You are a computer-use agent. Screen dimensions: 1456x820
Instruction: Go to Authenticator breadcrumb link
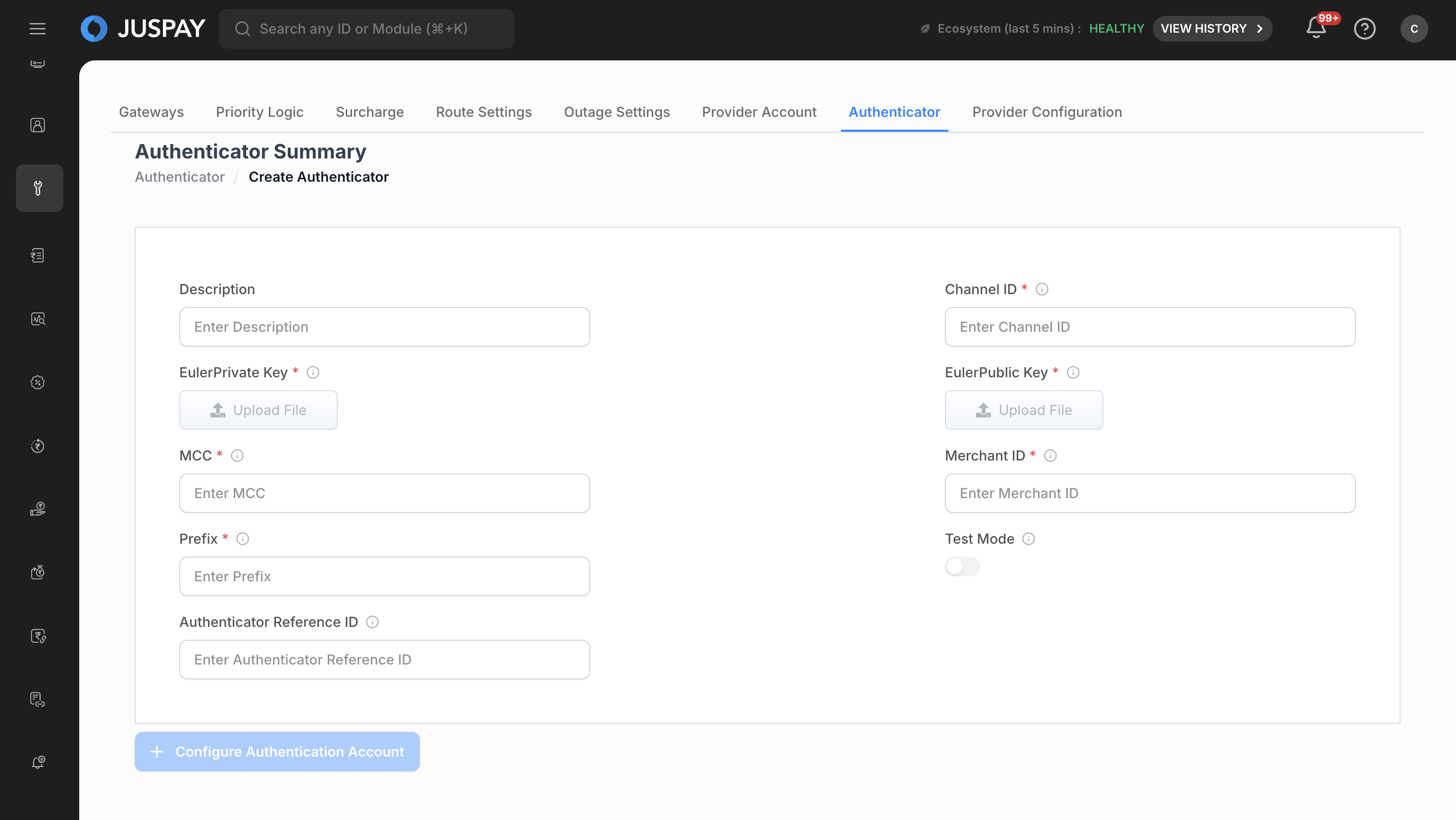click(x=179, y=177)
